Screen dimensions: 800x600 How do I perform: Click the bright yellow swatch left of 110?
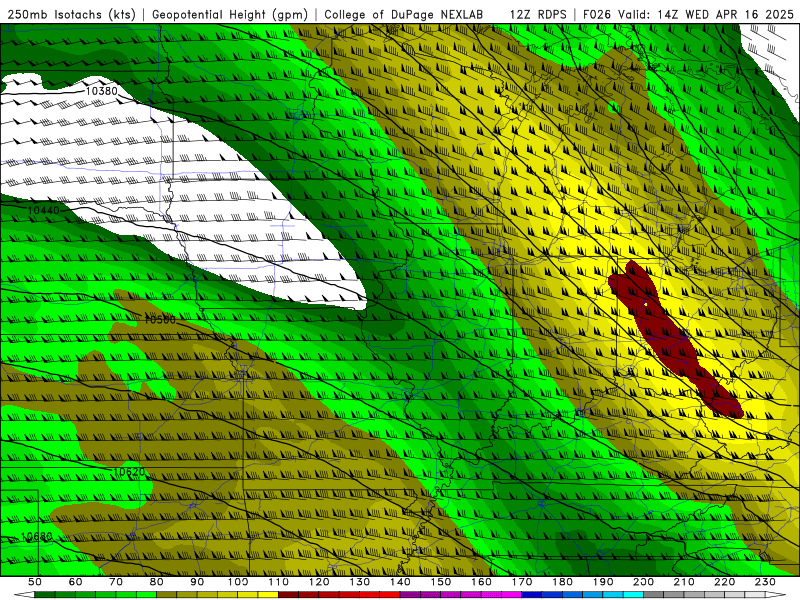click(x=268, y=595)
